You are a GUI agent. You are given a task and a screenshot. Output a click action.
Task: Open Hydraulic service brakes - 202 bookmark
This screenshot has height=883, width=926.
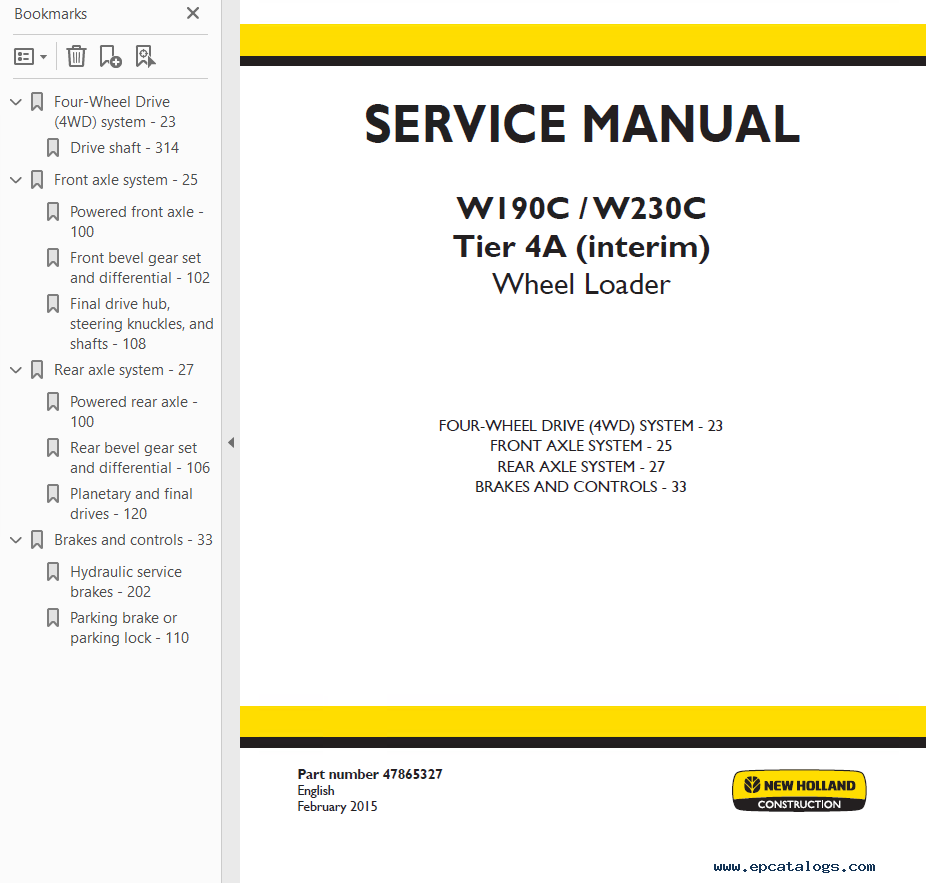(x=126, y=582)
